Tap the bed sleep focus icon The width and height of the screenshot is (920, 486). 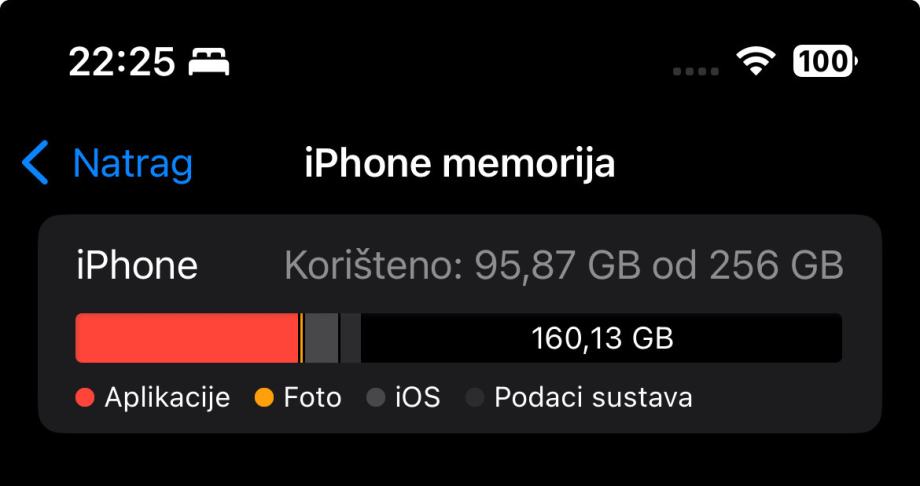click(x=209, y=62)
